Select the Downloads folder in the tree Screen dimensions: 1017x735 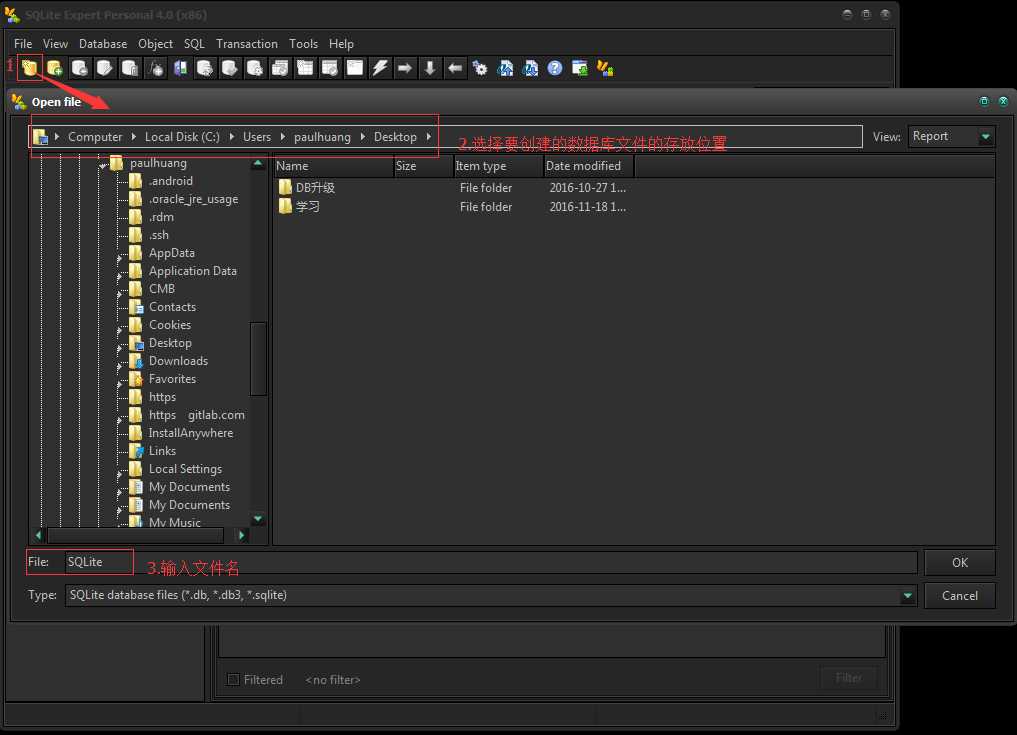178,361
